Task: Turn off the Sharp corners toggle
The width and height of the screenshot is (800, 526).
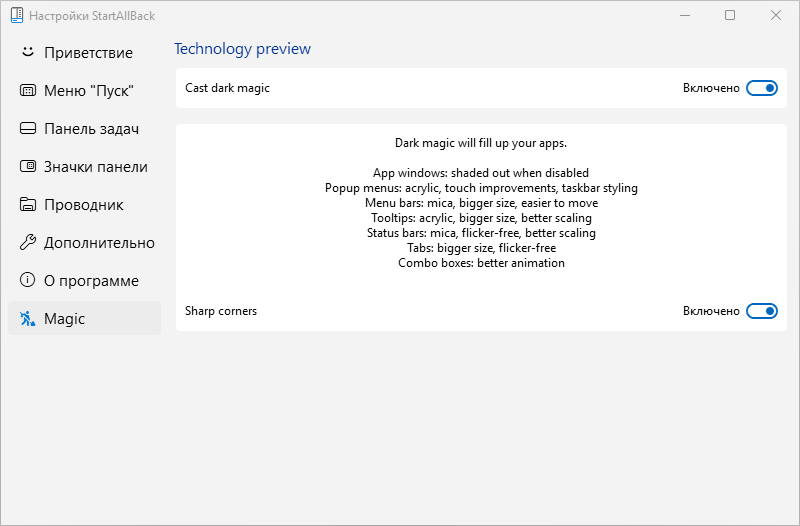Action: [x=762, y=311]
